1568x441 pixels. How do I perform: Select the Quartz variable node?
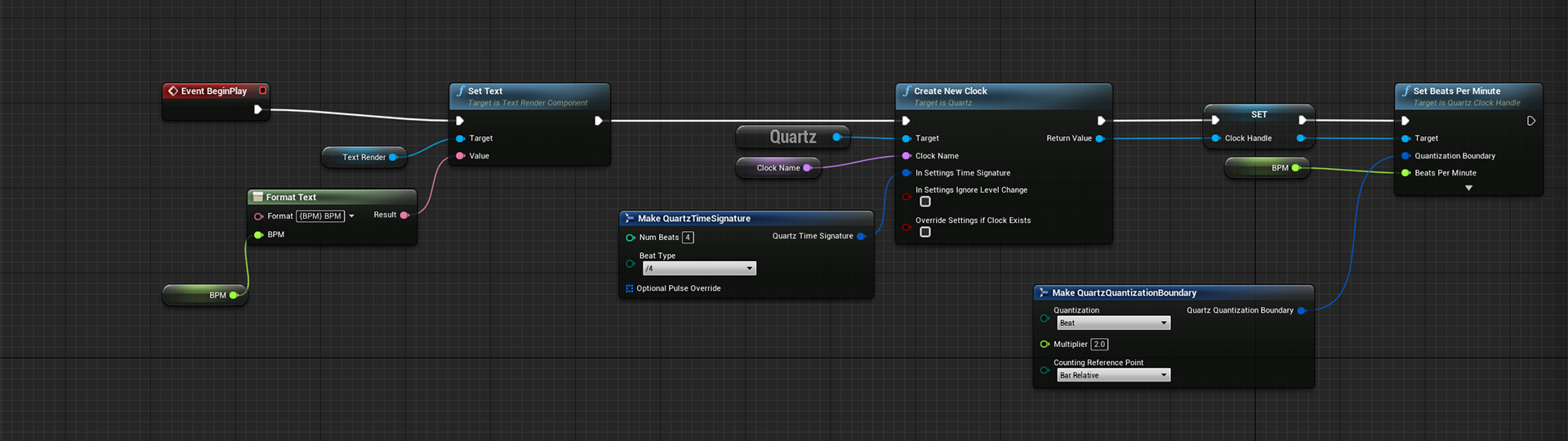click(793, 137)
